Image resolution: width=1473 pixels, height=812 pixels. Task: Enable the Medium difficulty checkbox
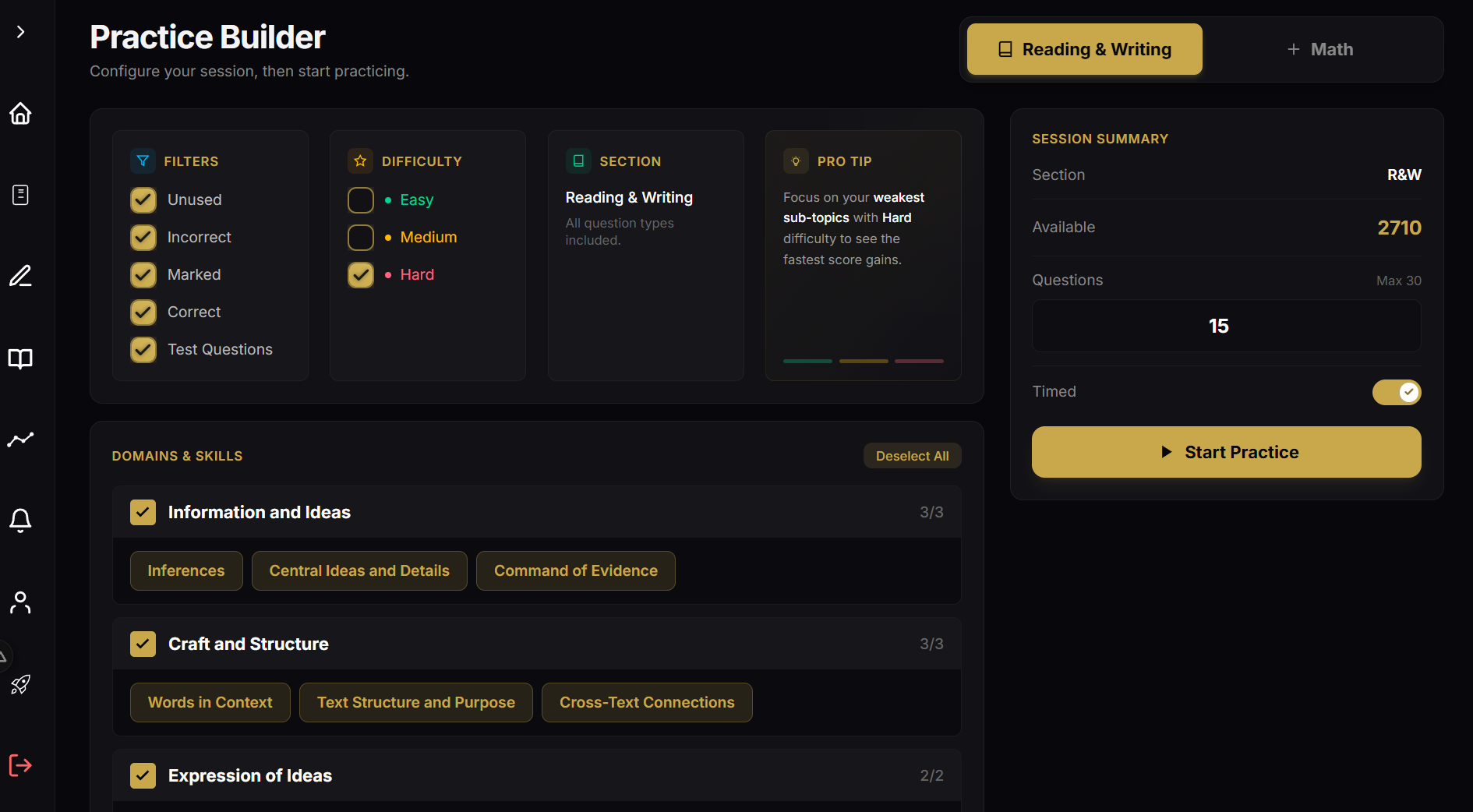tap(361, 237)
